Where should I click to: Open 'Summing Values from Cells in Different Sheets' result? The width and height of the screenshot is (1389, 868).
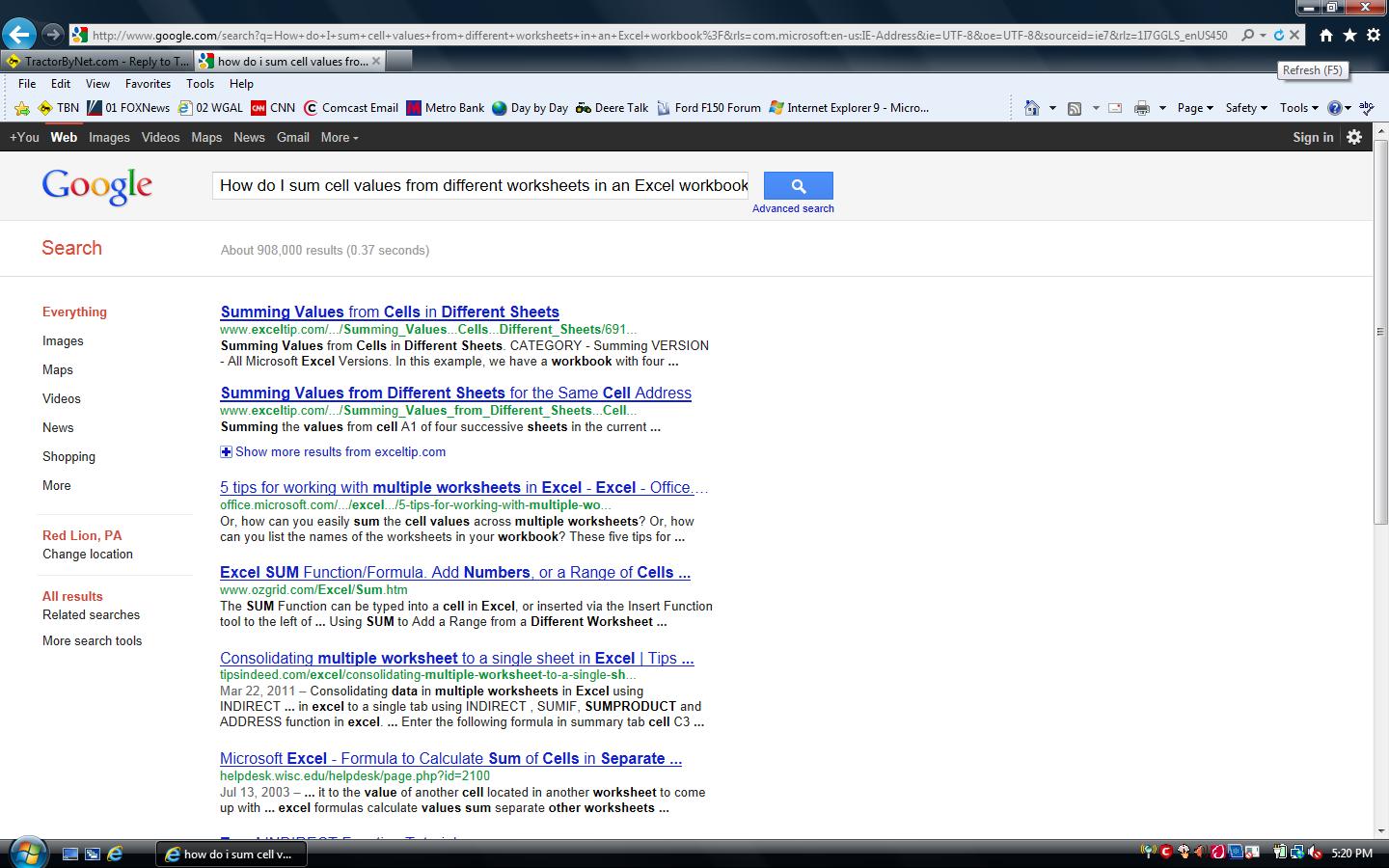pyautogui.click(x=390, y=312)
